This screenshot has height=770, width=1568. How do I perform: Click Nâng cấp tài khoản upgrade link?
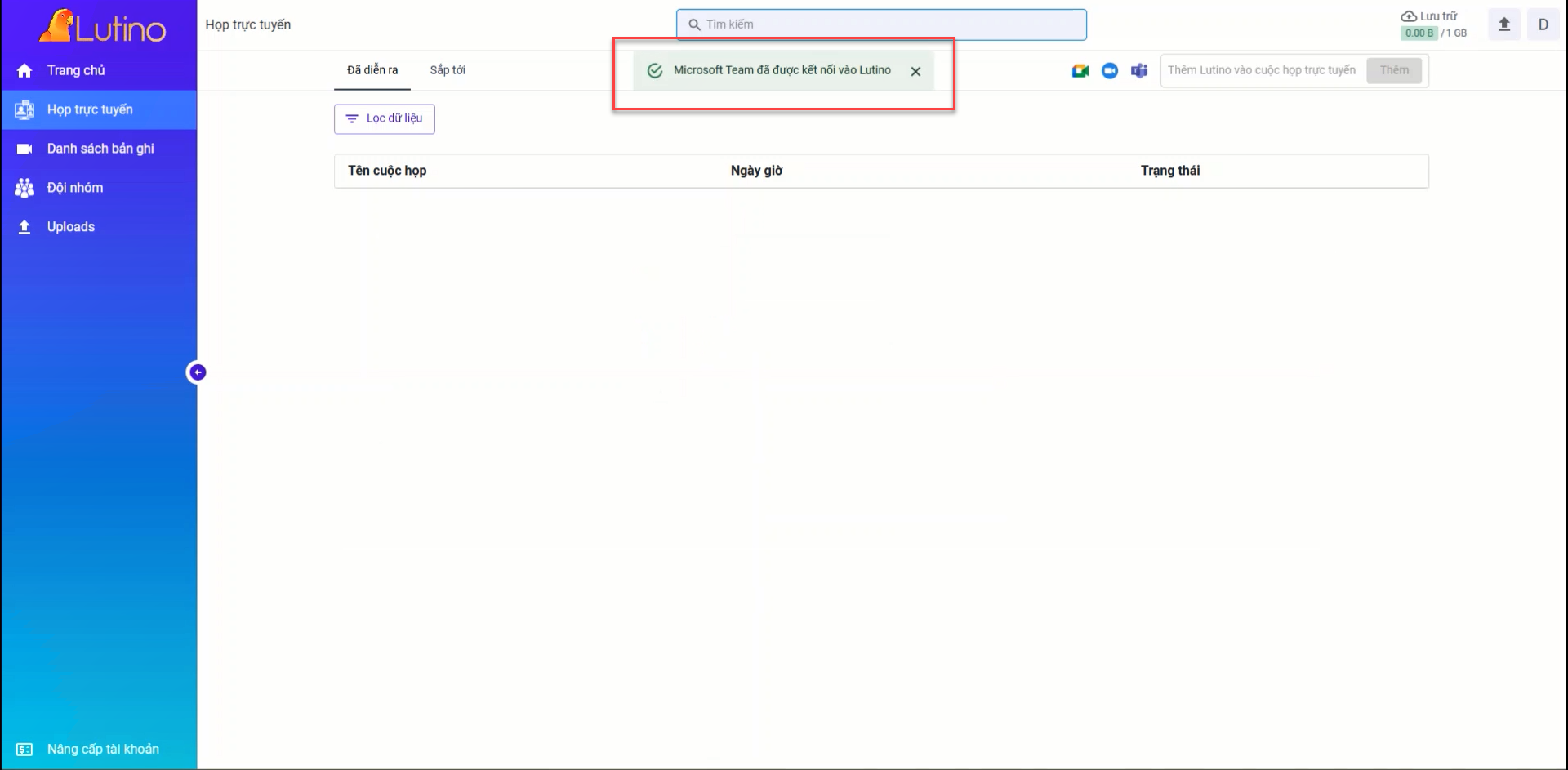[98, 749]
